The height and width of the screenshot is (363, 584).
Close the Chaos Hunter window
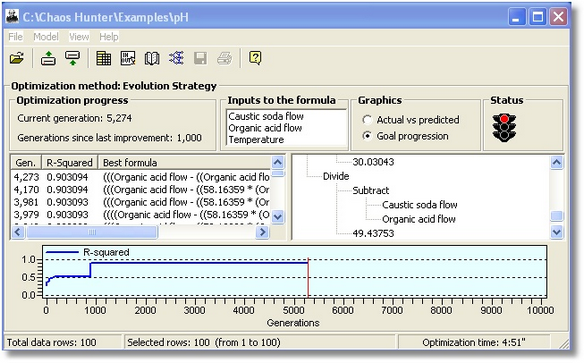tap(558, 17)
